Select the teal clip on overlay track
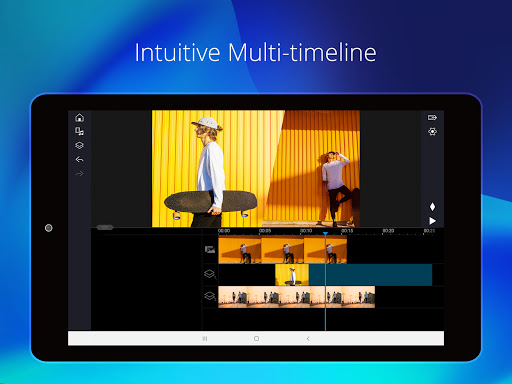The width and height of the screenshot is (512, 384). click(370, 275)
